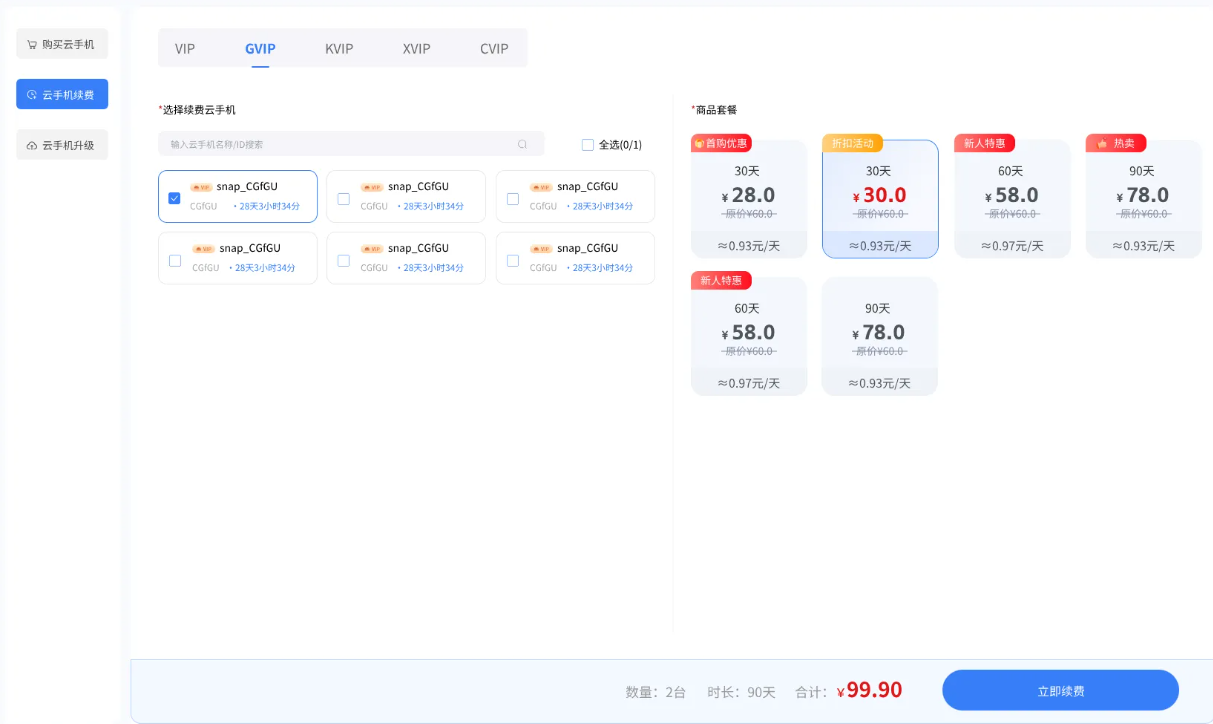Click the total price ¥99.90
Viewport: 1213px width, 724px height.
coord(870,690)
